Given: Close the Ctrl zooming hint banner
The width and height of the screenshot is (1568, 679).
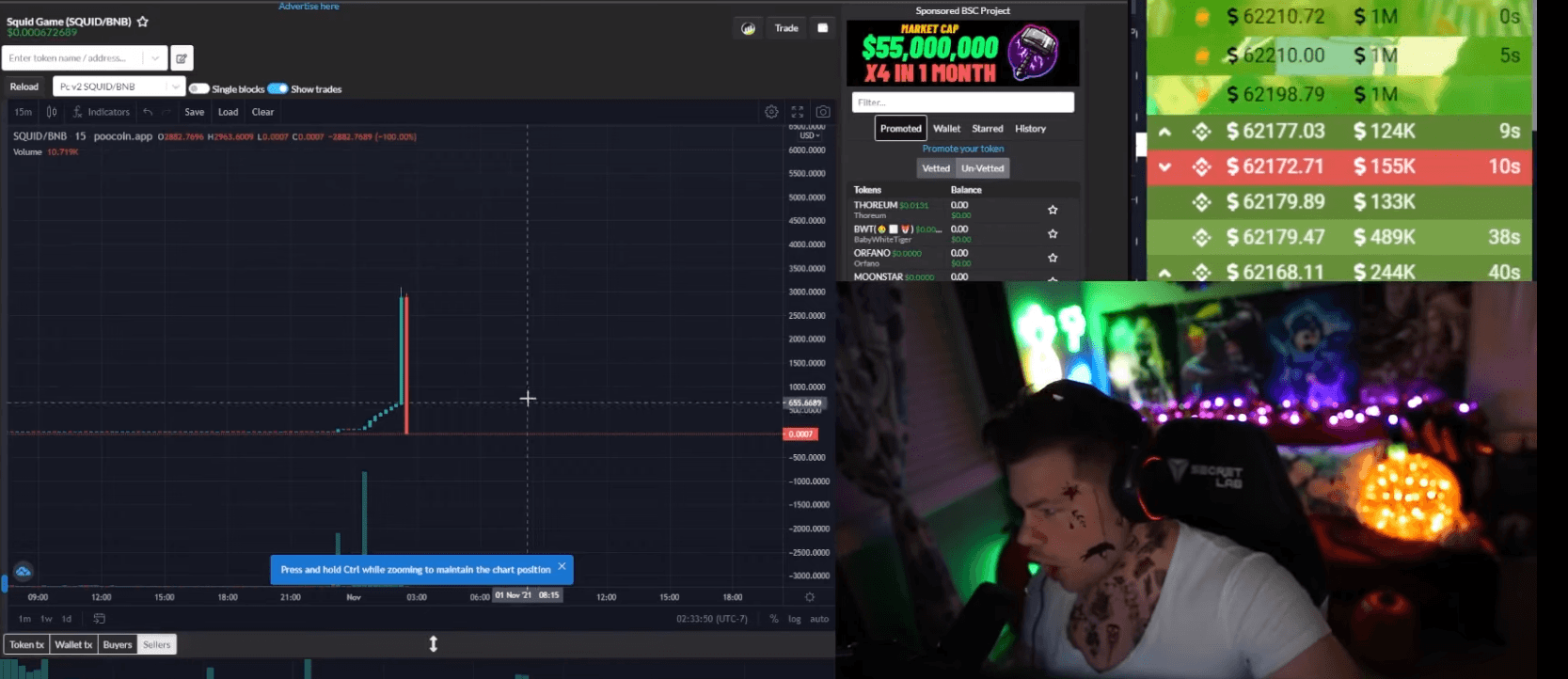Looking at the screenshot, I should click(562, 567).
